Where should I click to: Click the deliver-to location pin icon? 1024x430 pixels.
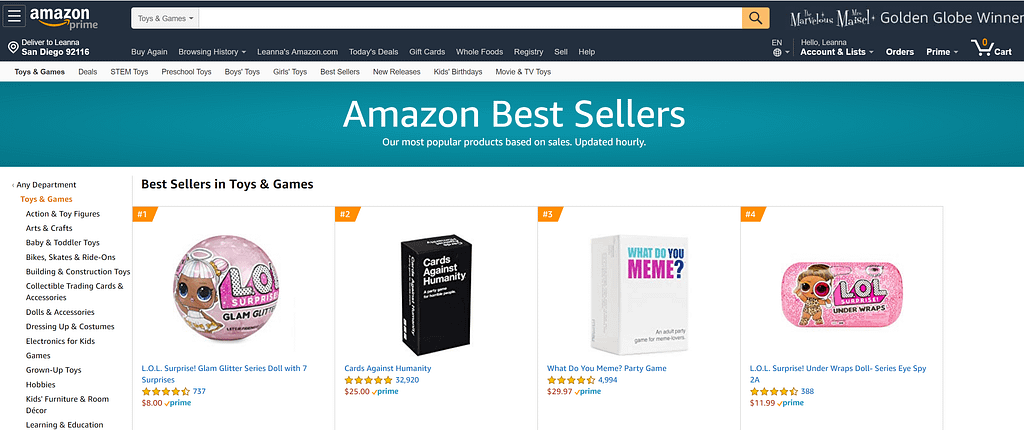tap(13, 47)
